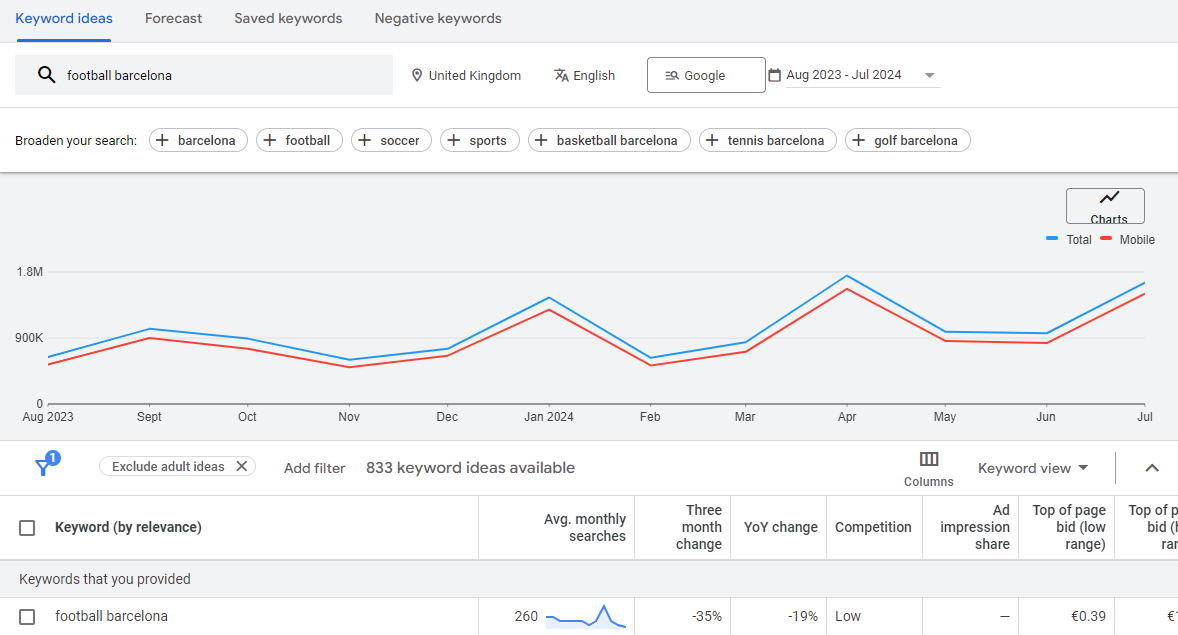Sort by the Competition column header
1178x635 pixels.
coord(873,528)
